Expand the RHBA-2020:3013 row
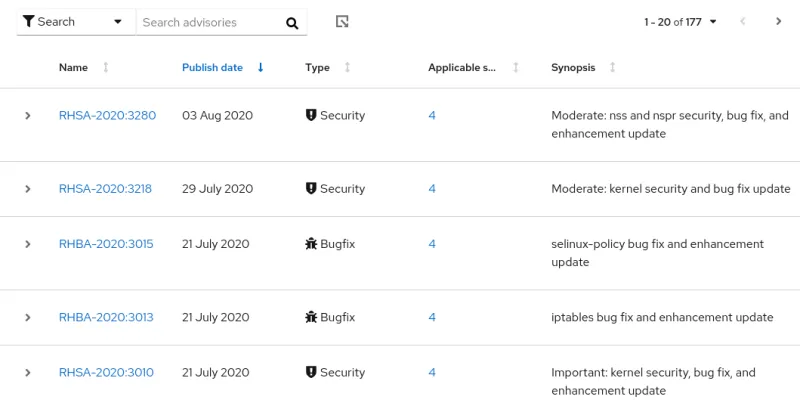This screenshot has height=412, width=800. (28, 318)
